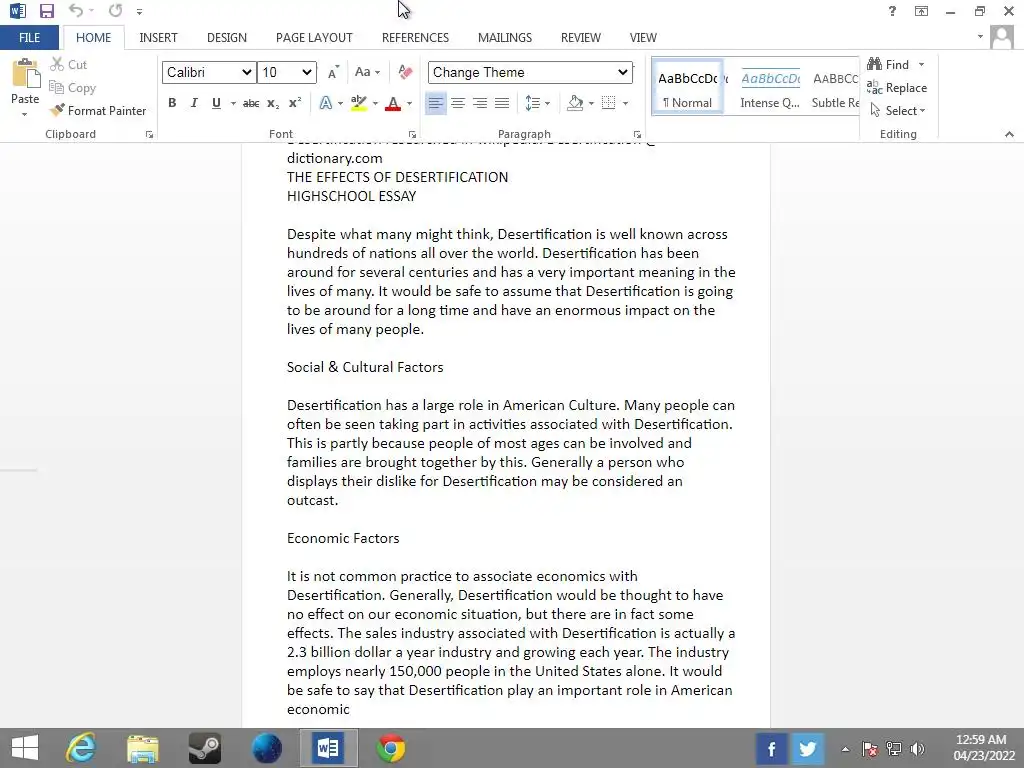The width and height of the screenshot is (1024, 768).
Task: Align text right
Action: (480, 103)
